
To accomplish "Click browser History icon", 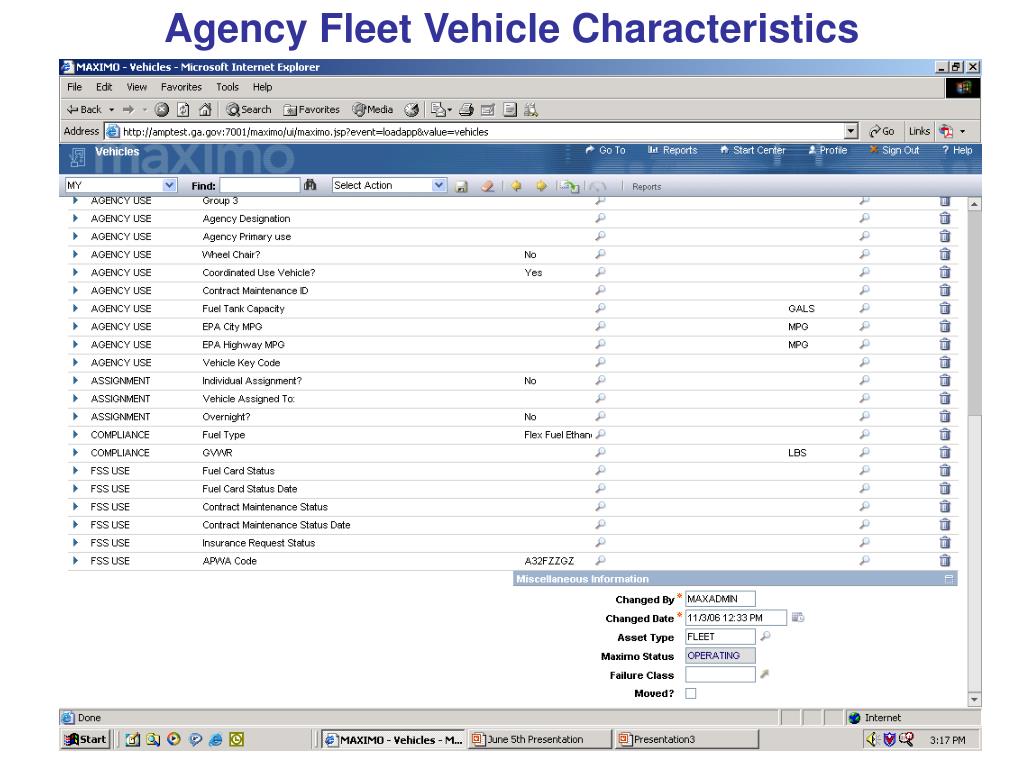I will click(411, 110).
